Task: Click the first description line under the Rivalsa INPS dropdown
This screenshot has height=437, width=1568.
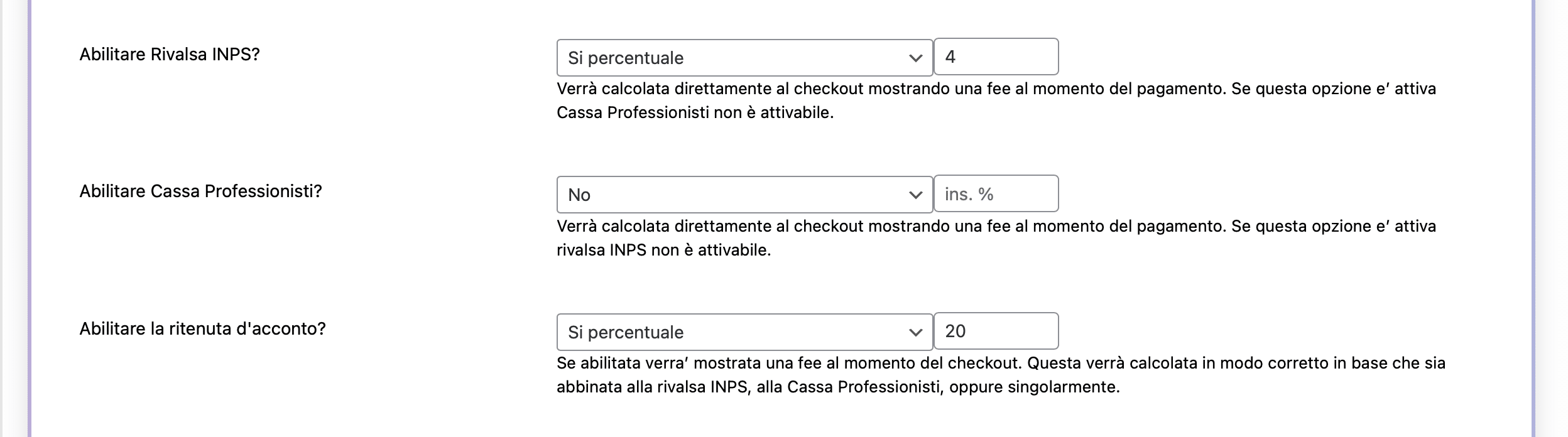Action: click(x=996, y=89)
